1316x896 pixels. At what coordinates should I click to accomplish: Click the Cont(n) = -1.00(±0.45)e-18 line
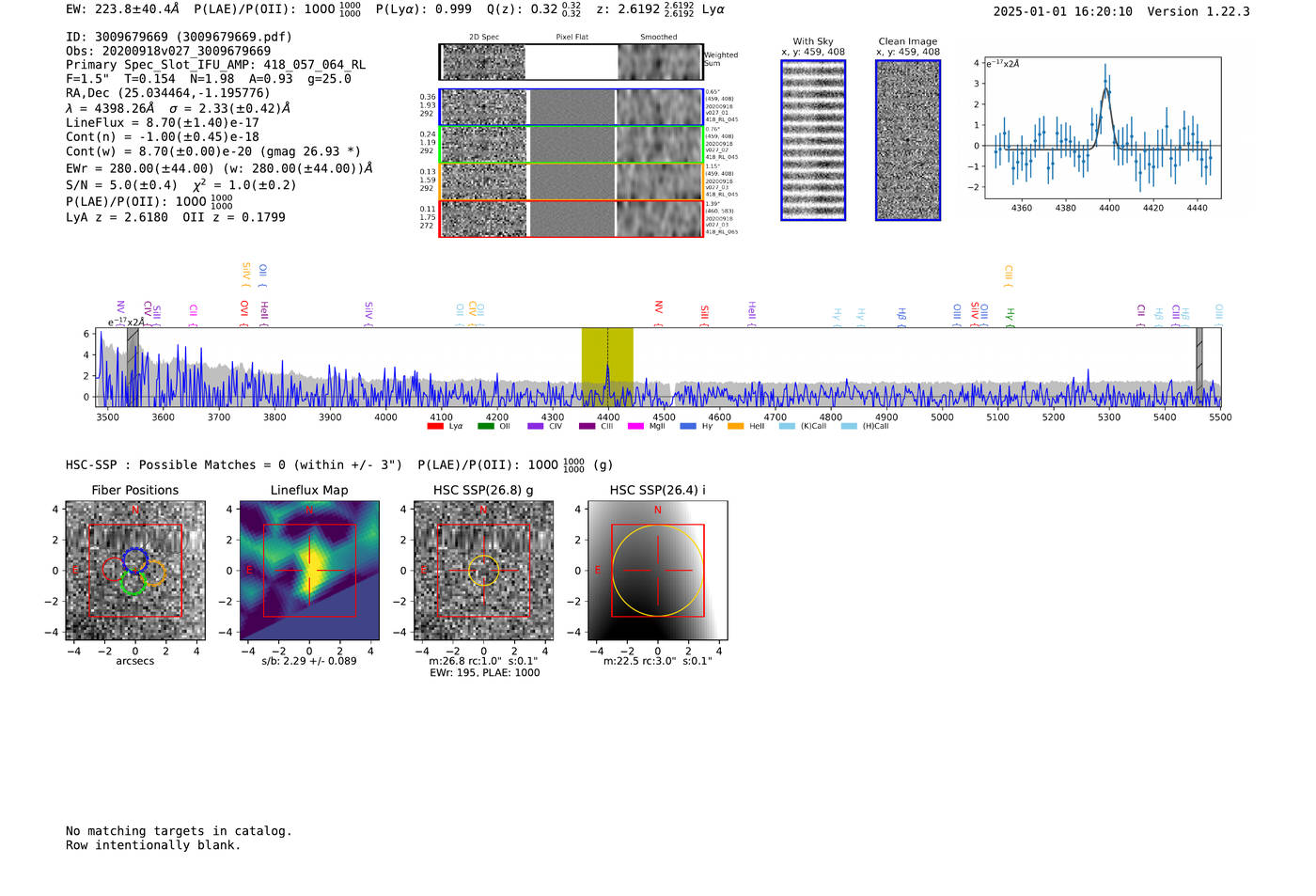click(163, 136)
